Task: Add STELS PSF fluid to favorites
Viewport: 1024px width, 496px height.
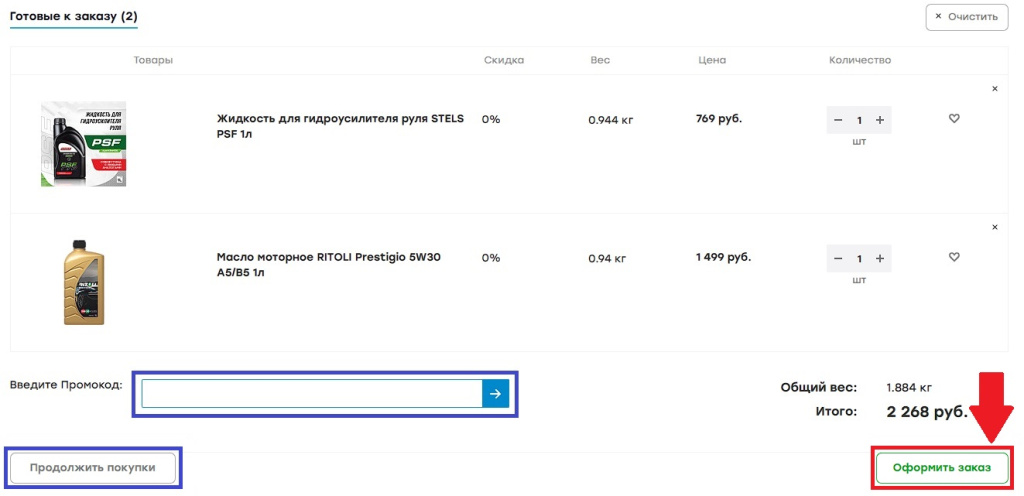Action: coord(954,119)
